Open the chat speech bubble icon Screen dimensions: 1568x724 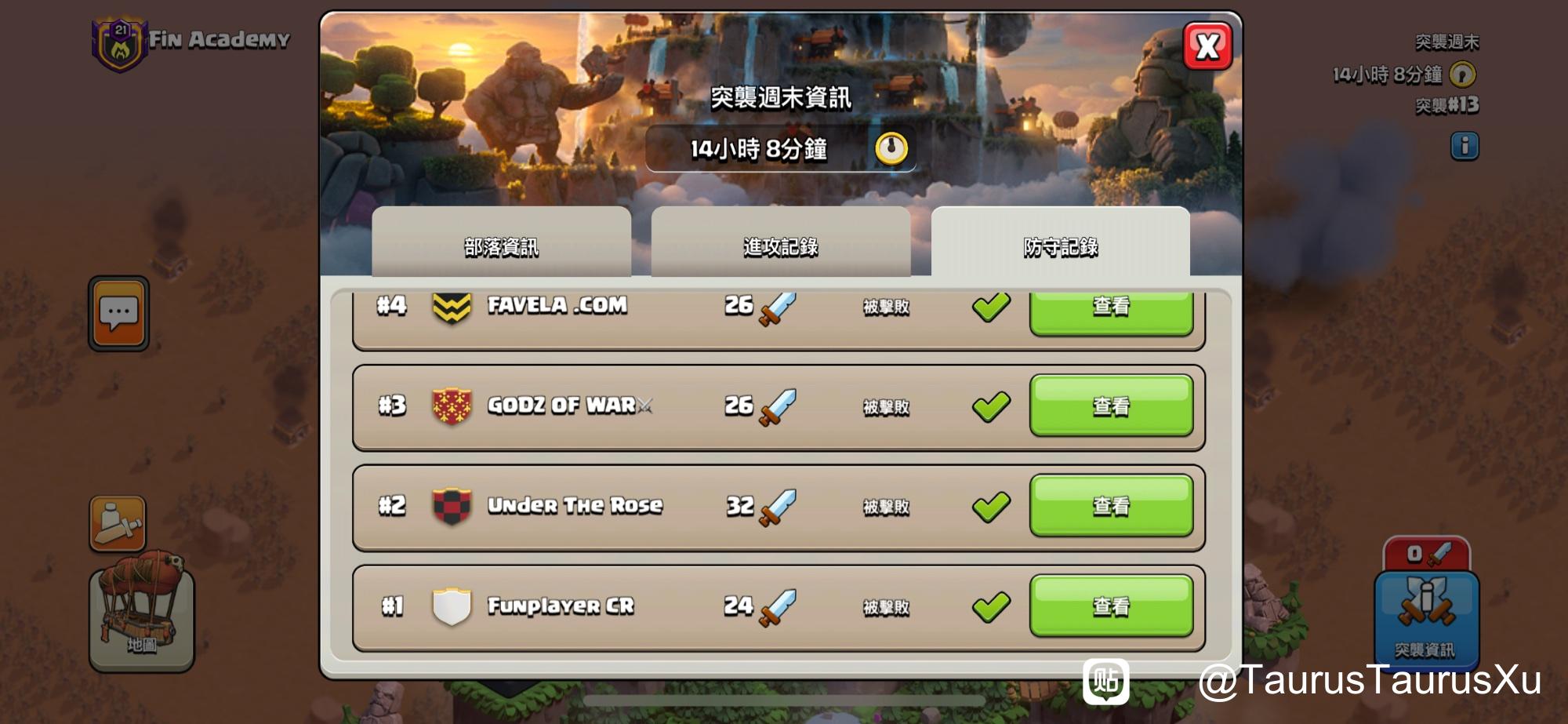(x=118, y=314)
